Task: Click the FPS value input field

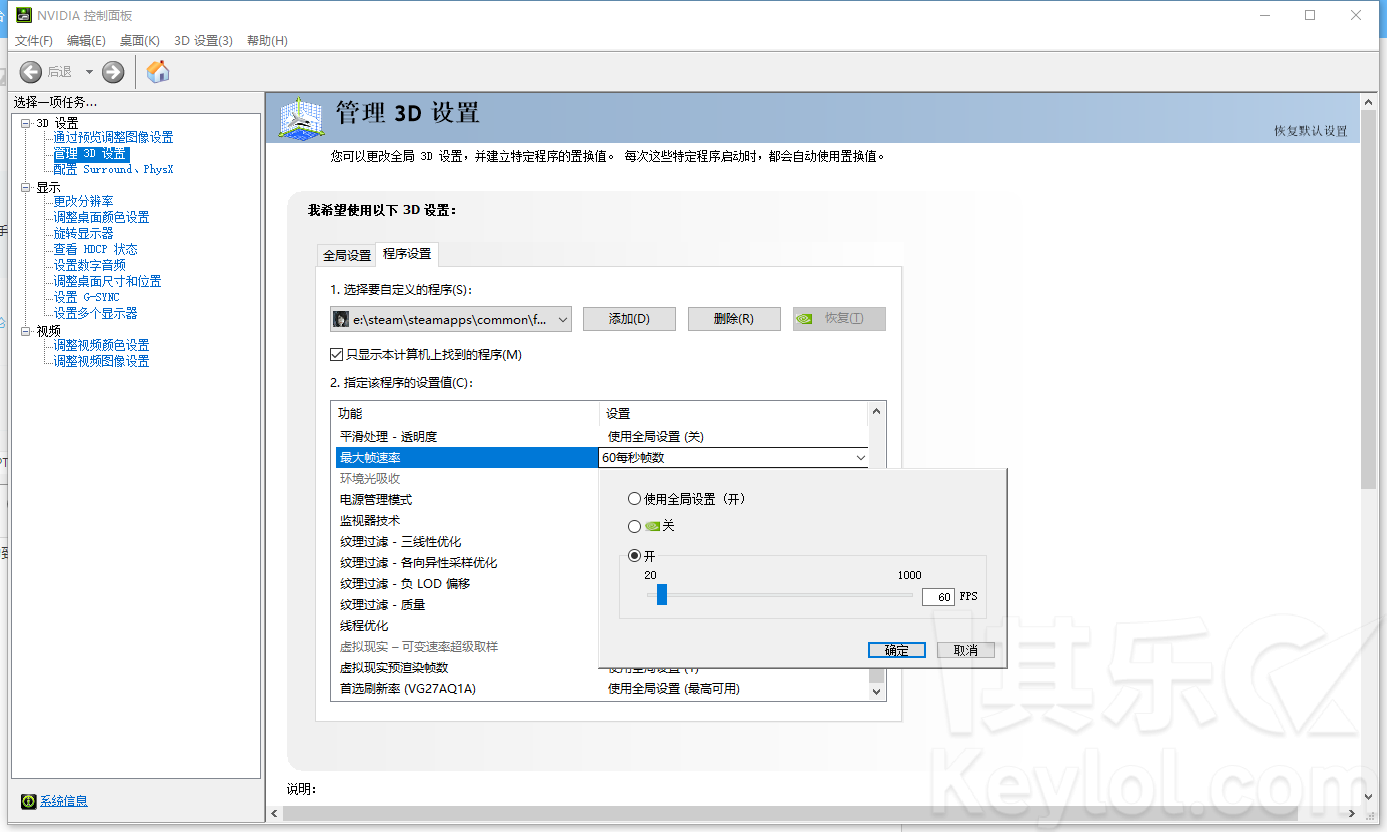Action: [x=938, y=596]
